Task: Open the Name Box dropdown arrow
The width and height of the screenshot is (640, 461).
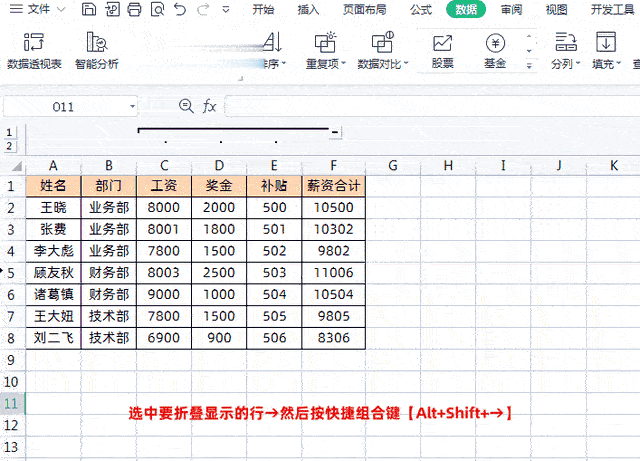Action: pos(132,107)
